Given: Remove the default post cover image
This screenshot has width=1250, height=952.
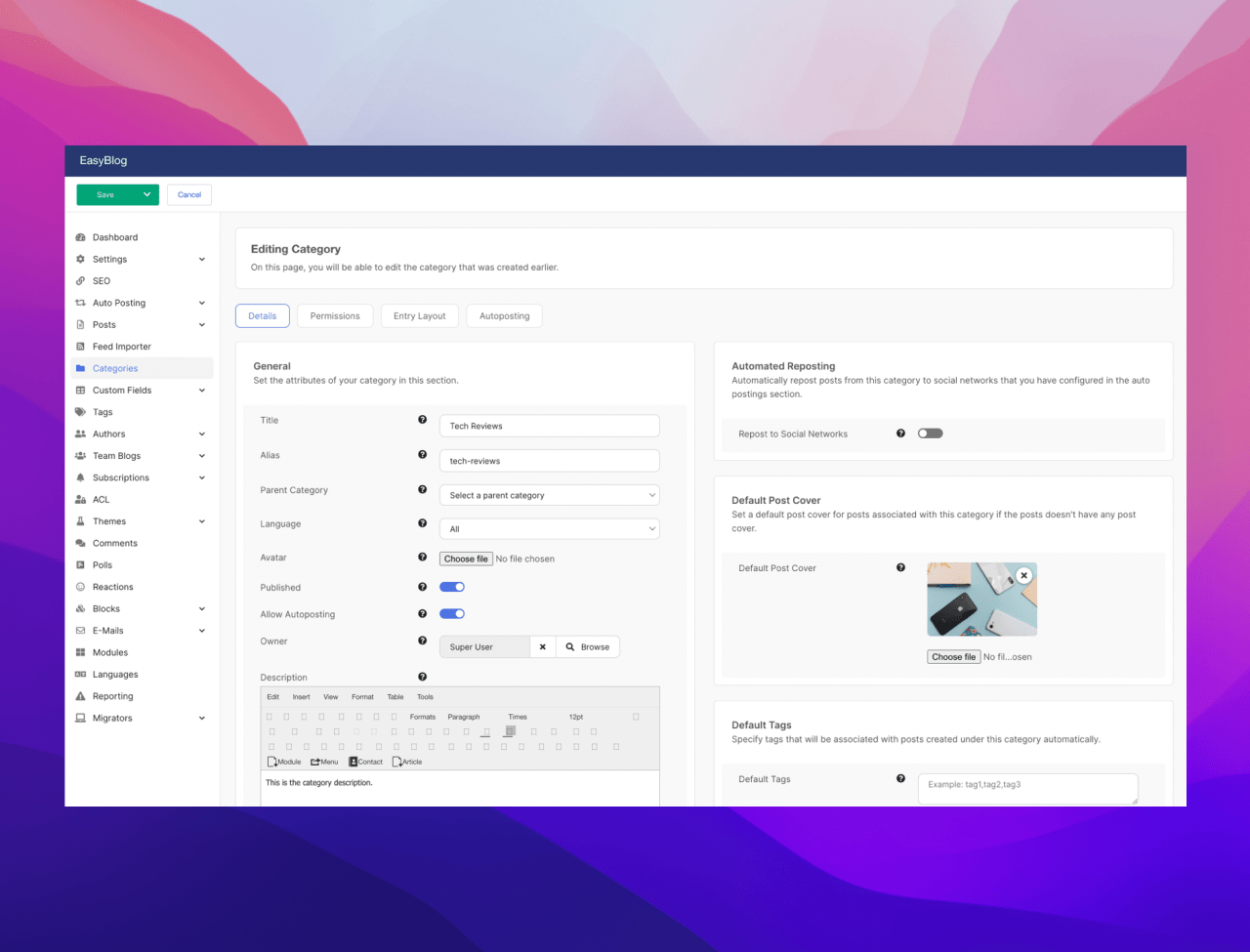Looking at the screenshot, I should [1023, 575].
